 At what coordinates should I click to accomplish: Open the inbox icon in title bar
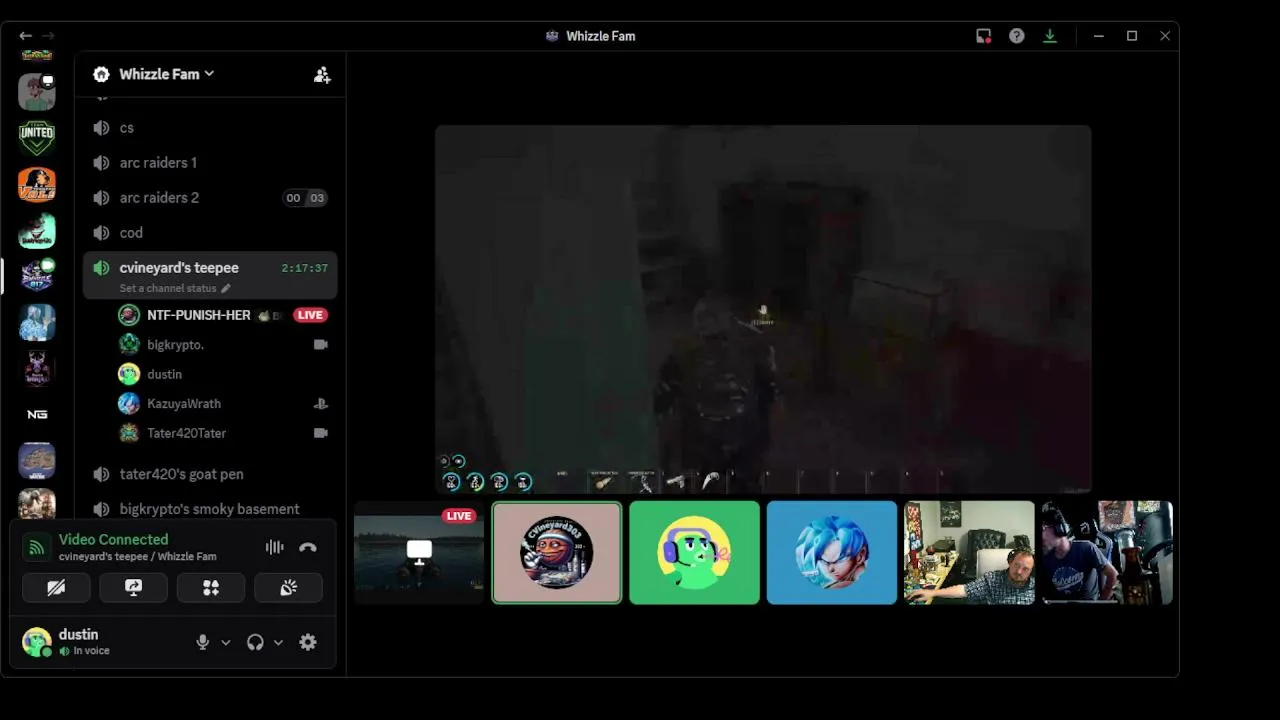pos(984,36)
